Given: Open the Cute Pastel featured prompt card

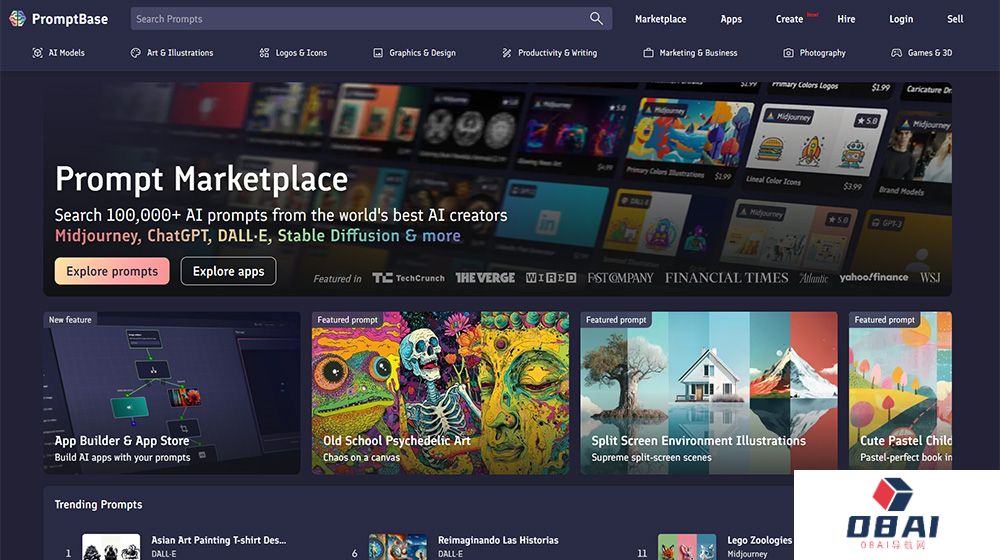Looking at the screenshot, I should click(x=901, y=393).
